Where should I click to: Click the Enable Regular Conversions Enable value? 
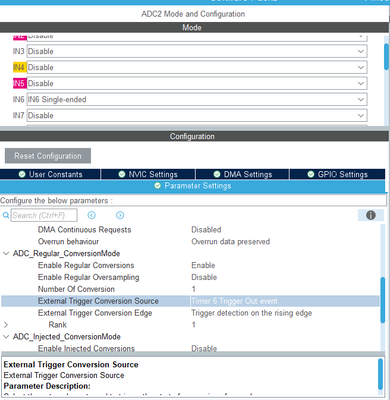(203, 265)
